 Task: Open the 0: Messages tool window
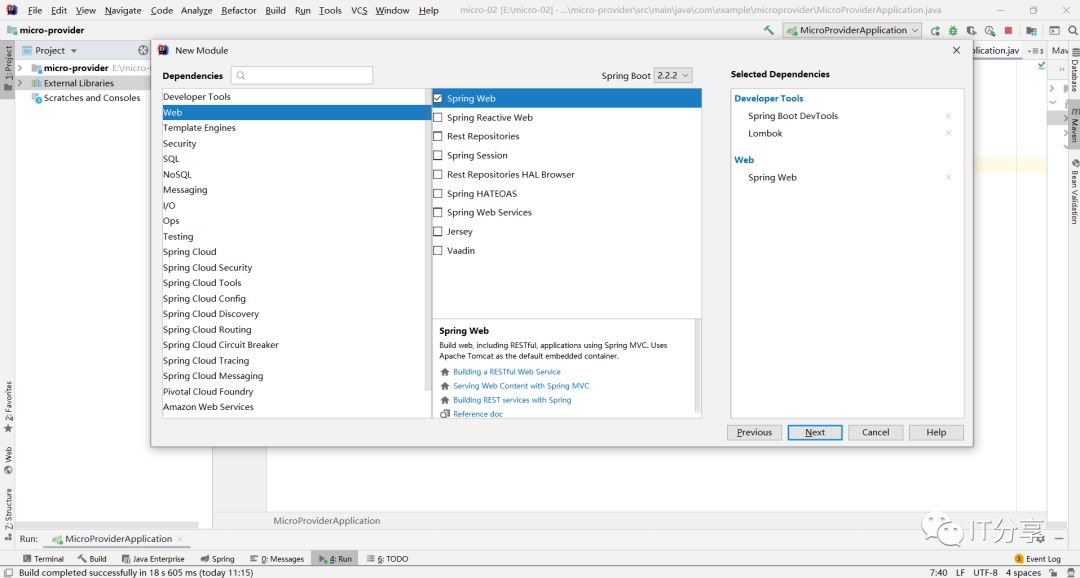277,559
